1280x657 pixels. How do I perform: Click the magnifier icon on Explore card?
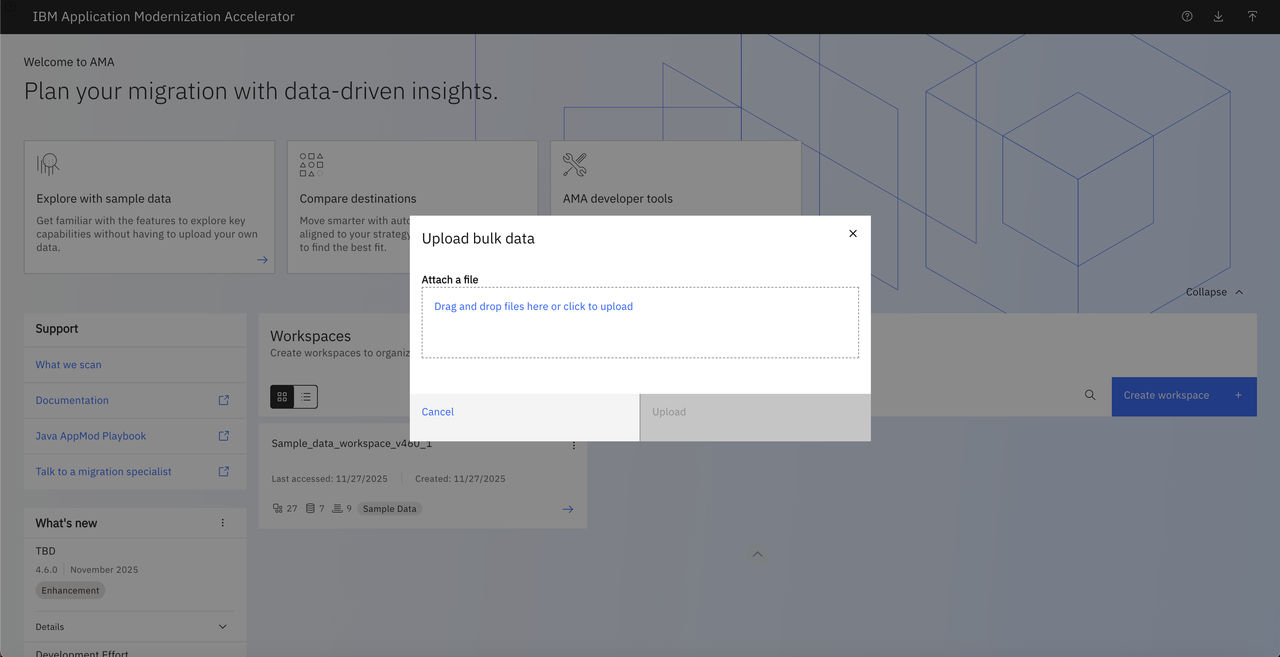click(x=48, y=165)
